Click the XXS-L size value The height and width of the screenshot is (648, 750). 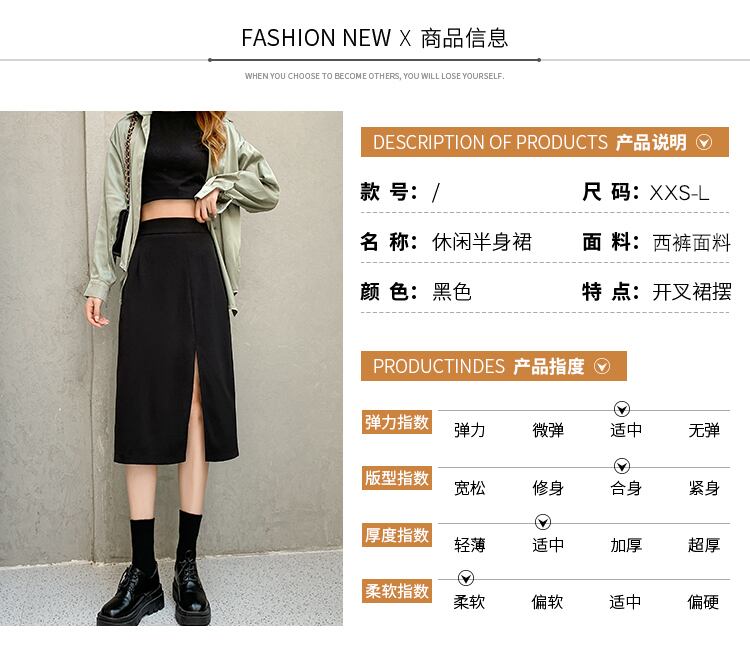679,193
